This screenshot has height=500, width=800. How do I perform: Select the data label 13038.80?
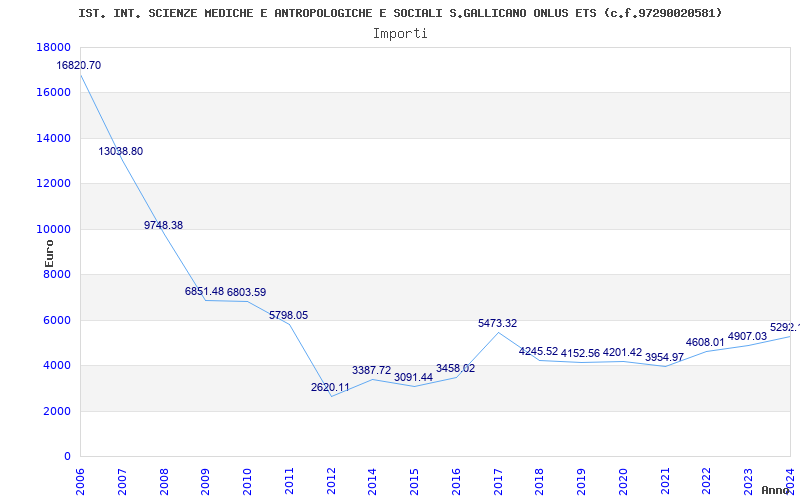120,152
